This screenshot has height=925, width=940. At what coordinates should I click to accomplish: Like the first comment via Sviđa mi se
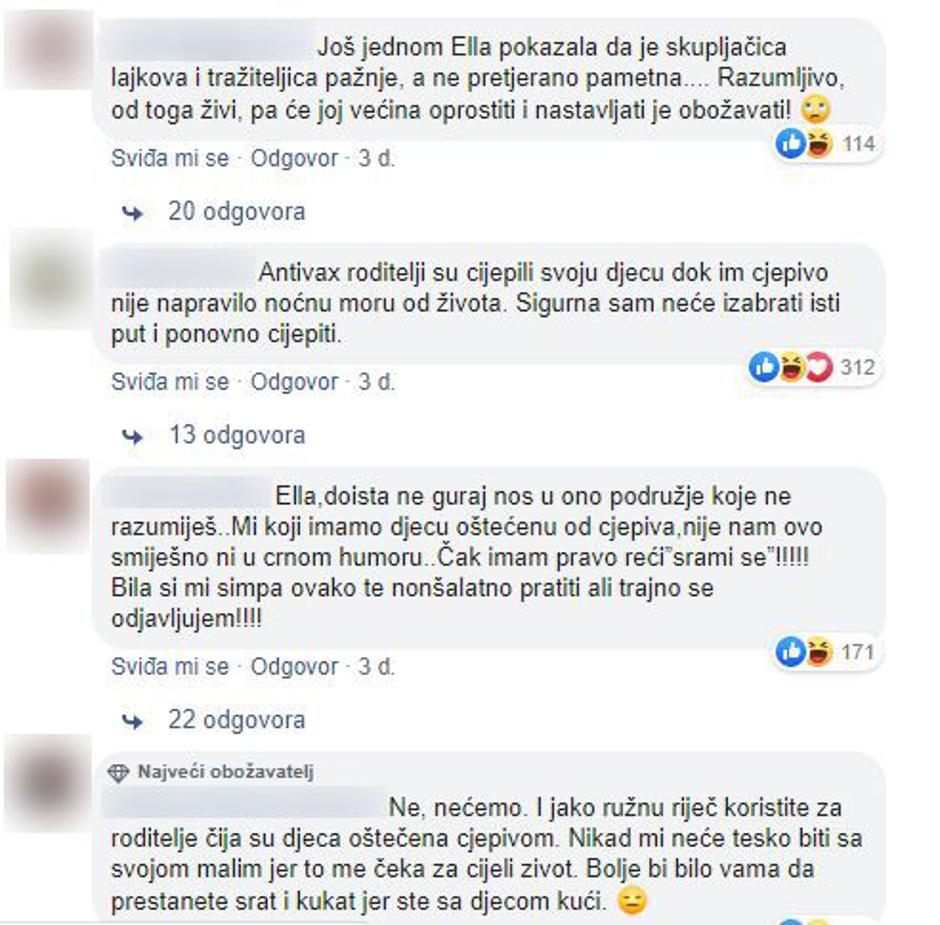170,159
